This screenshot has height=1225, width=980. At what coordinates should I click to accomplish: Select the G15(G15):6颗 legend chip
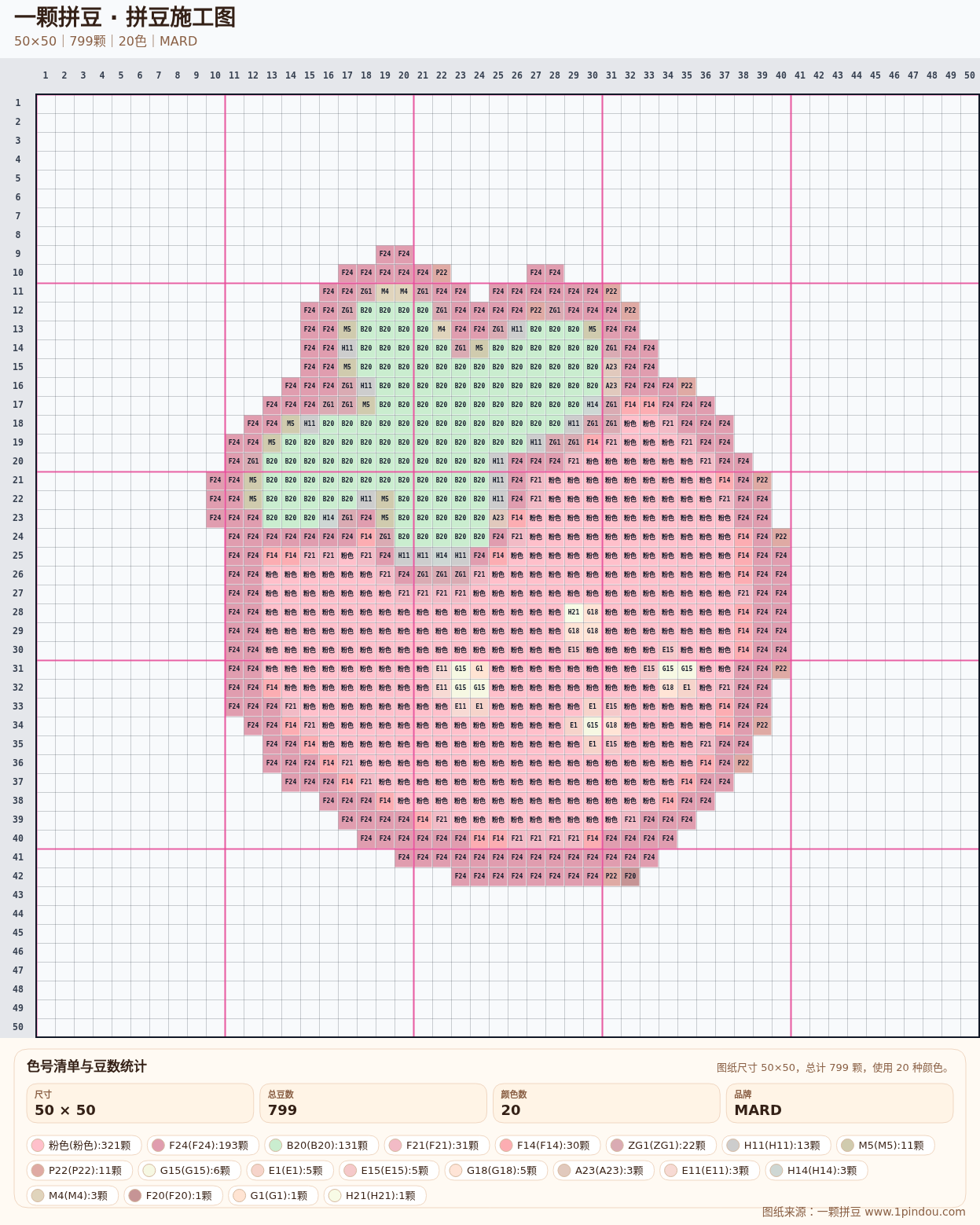pos(189,1170)
